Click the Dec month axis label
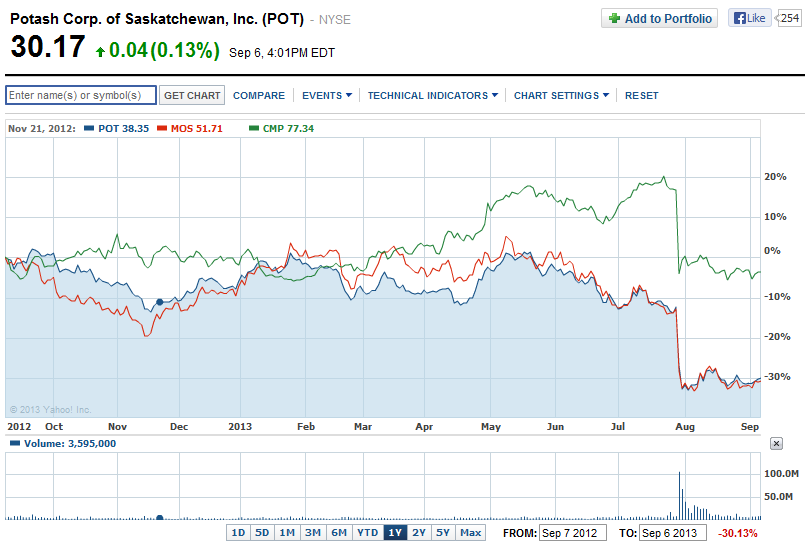The image size is (808, 543). tap(179, 427)
